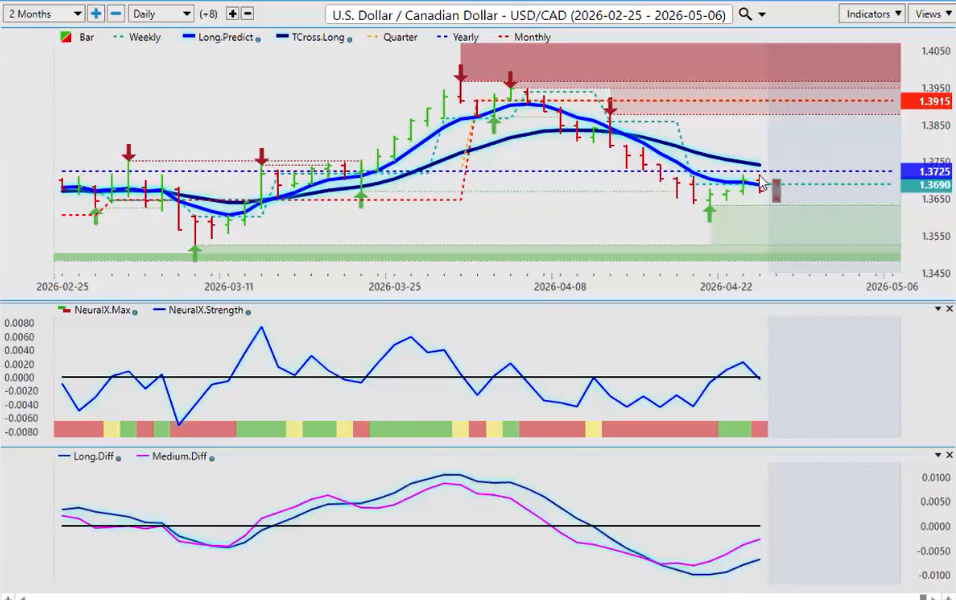Open the Indicators menu
This screenshot has height=600, width=956.
(872, 14)
